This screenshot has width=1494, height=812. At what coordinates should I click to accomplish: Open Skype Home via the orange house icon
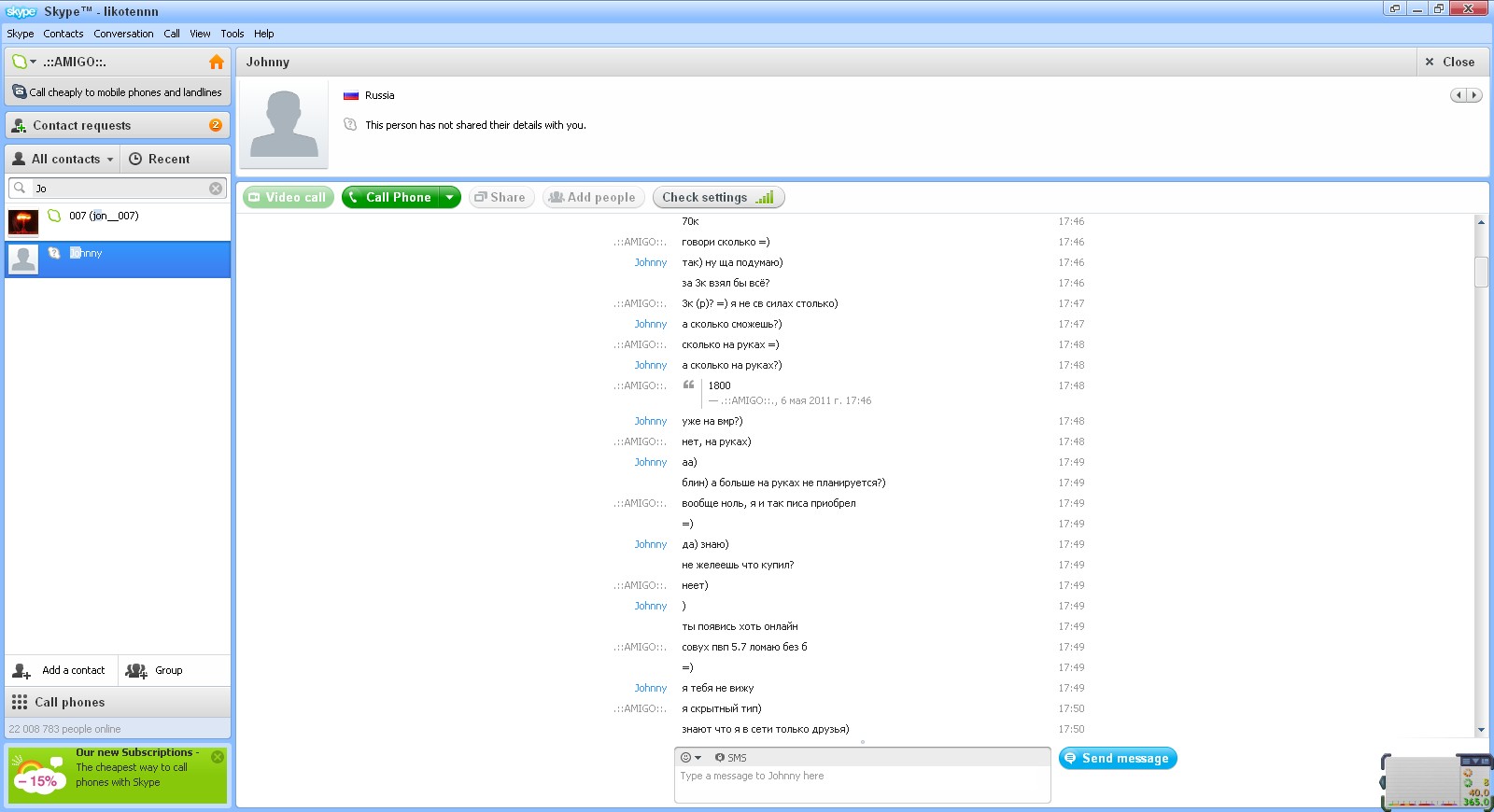(x=216, y=62)
